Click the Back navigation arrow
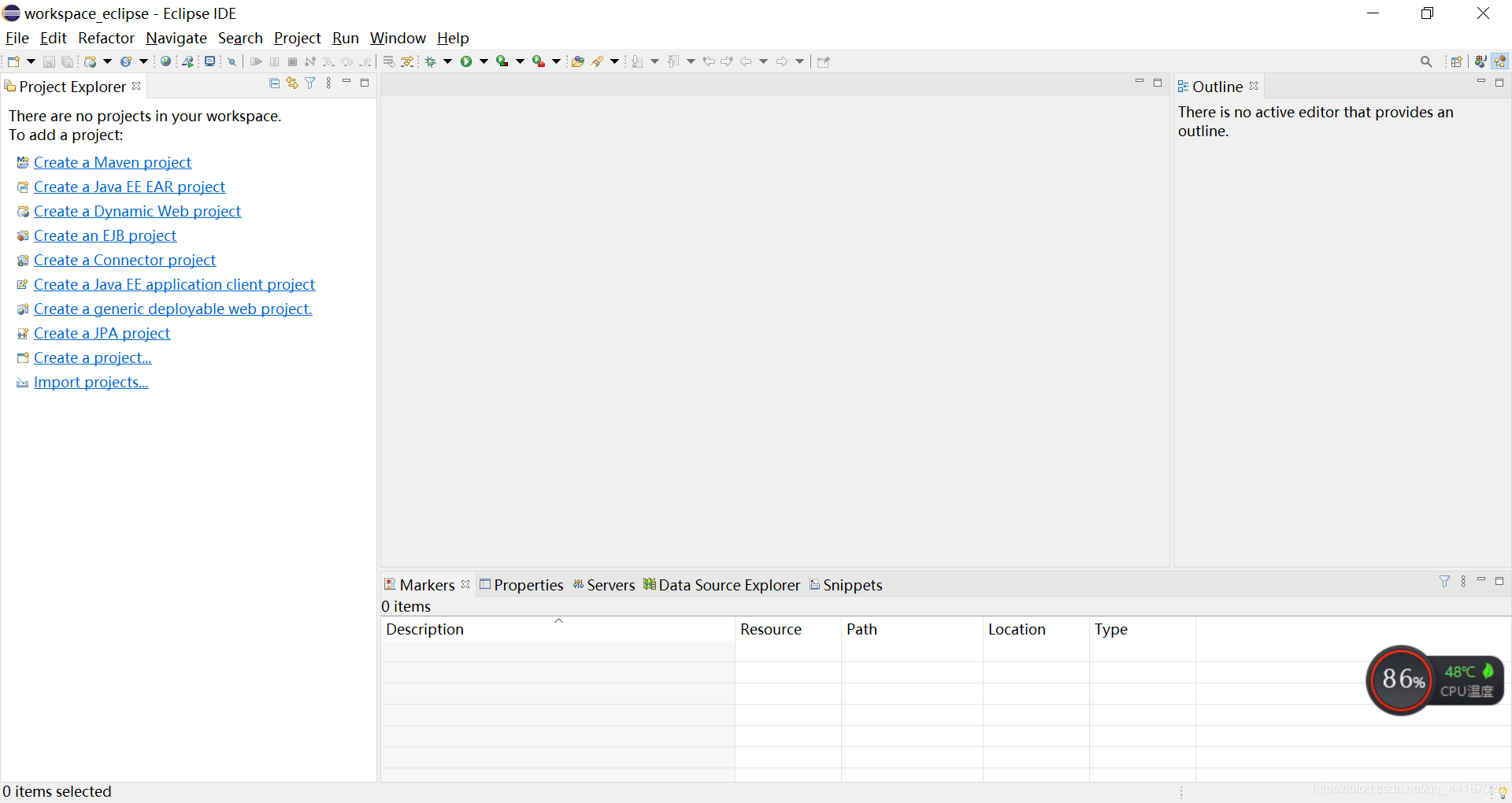Screen dimensions: 1512x803 point(746,61)
